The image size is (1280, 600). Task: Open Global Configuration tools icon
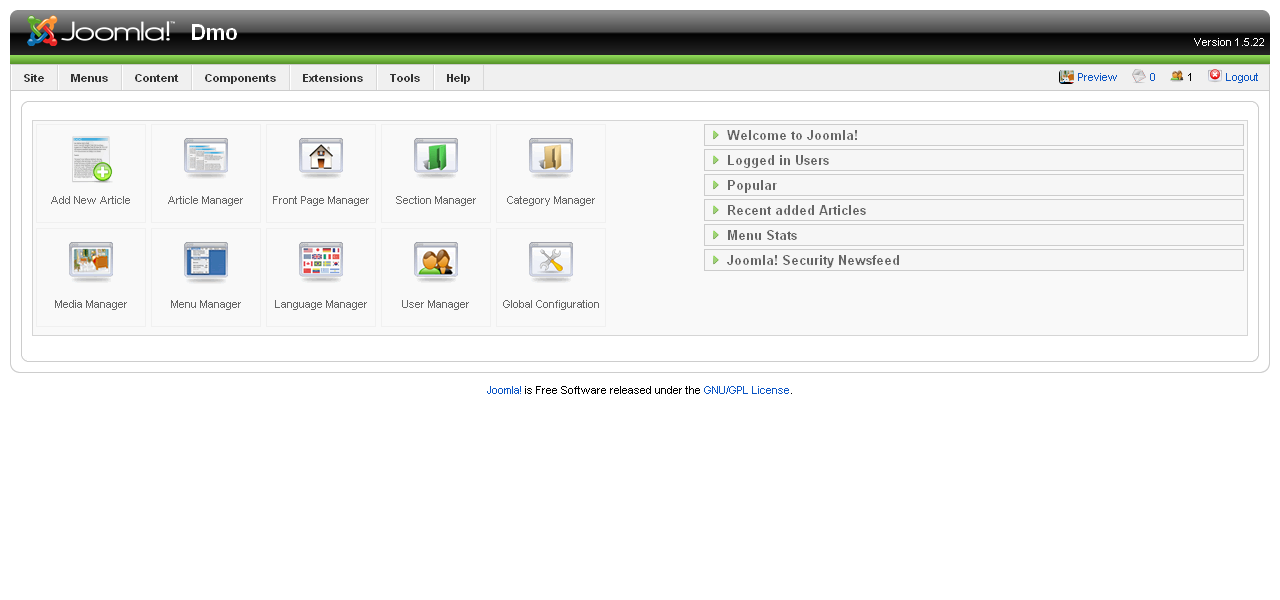[x=551, y=263]
